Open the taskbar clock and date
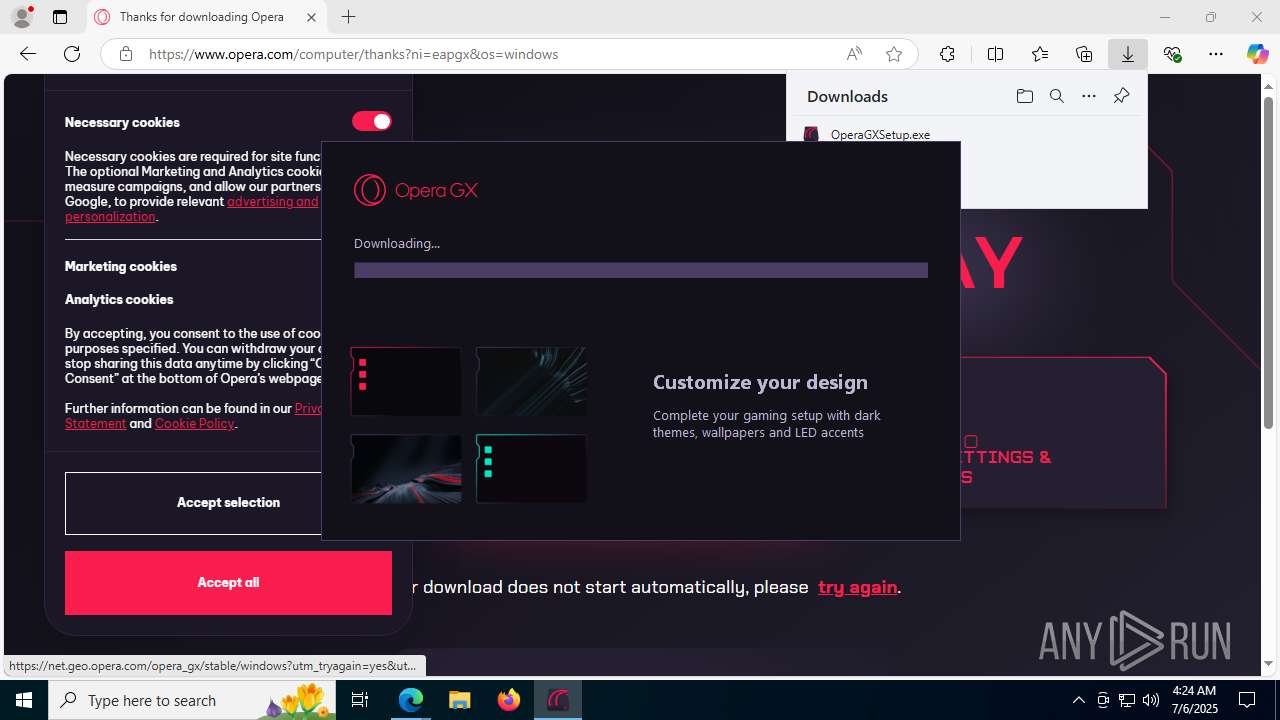Image resolution: width=1280 pixels, height=720 pixels. (x=1194, y=700)
